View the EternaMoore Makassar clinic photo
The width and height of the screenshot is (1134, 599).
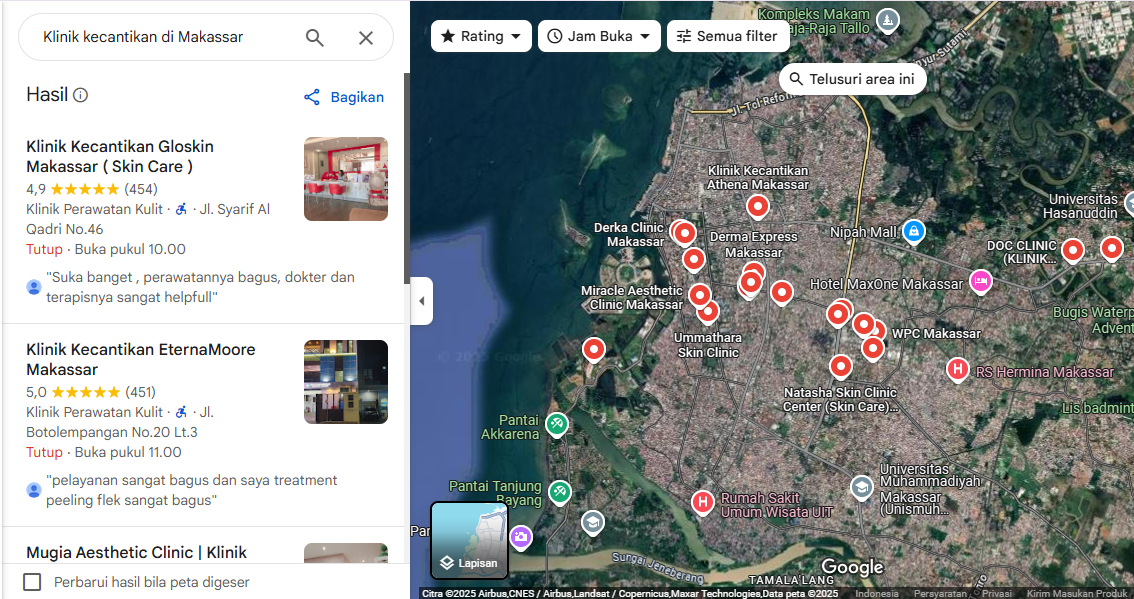[x=346, y=382]
